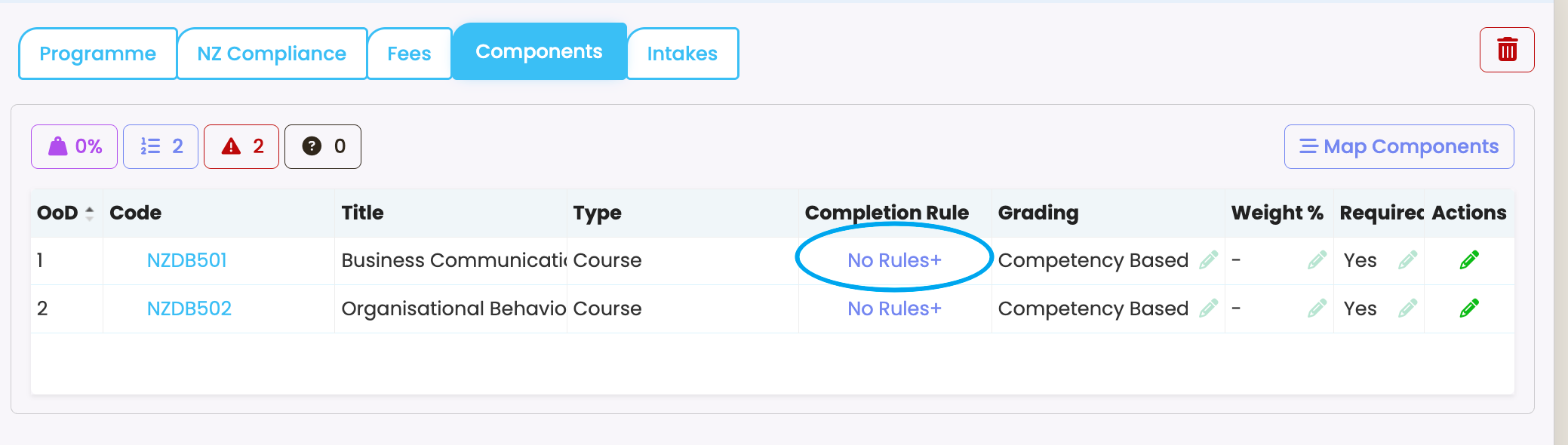
Task: Click the red trash delete icon
Action: pyautogui.click(x=1507, y=50)
